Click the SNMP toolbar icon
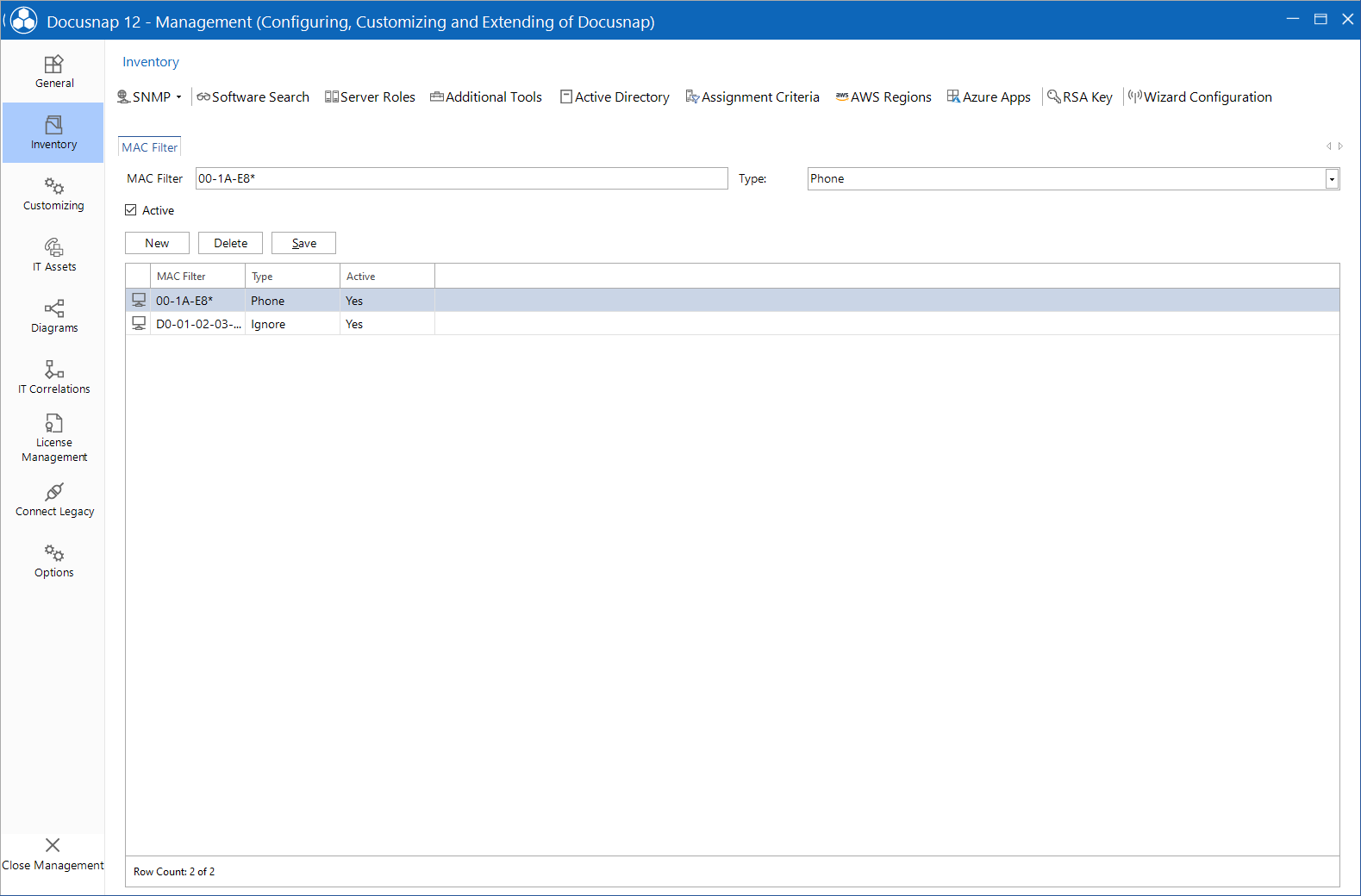 [x=123, y=96]
